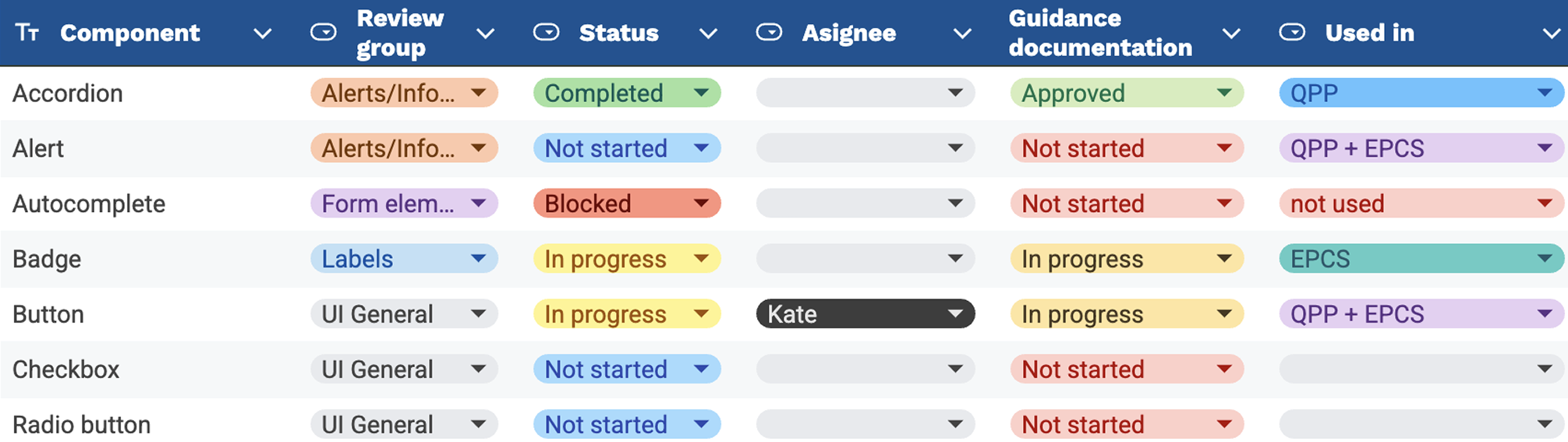Viewport: 1568px width, 442px height.
Task: Open the Kate assignee chip for Button
Action: tap(865, 314)
